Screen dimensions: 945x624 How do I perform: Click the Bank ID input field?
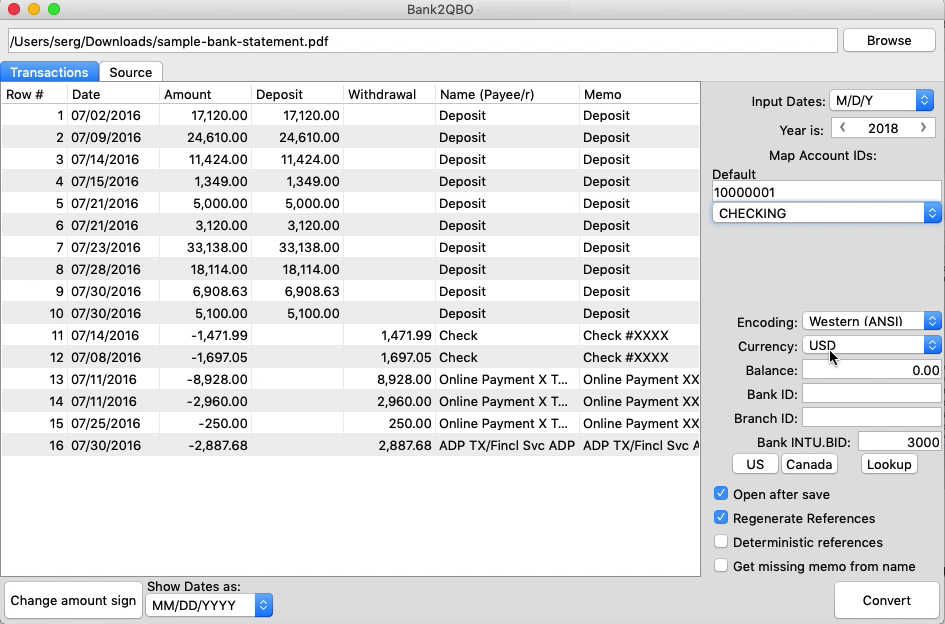(x=871, y=394)
